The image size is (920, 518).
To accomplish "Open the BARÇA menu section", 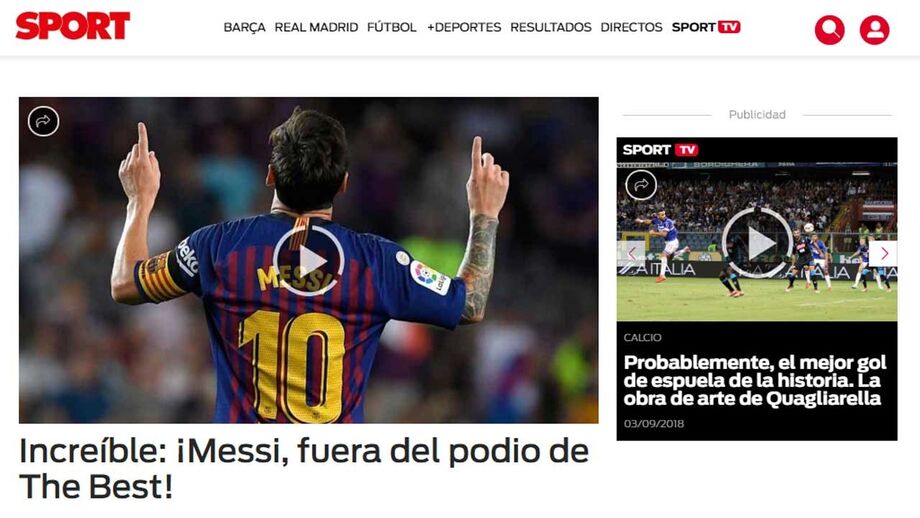I will (244, 28).
